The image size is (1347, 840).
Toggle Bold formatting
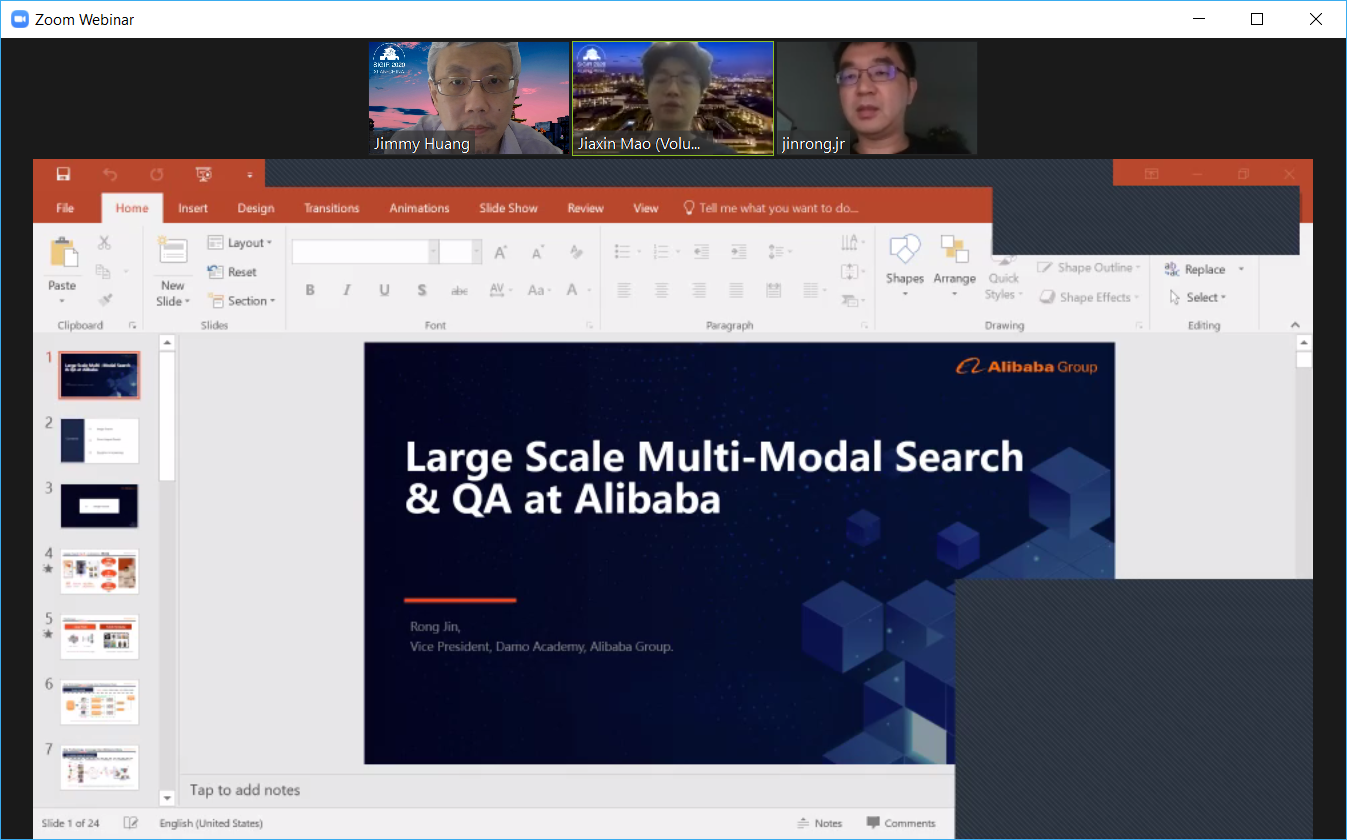310,290
